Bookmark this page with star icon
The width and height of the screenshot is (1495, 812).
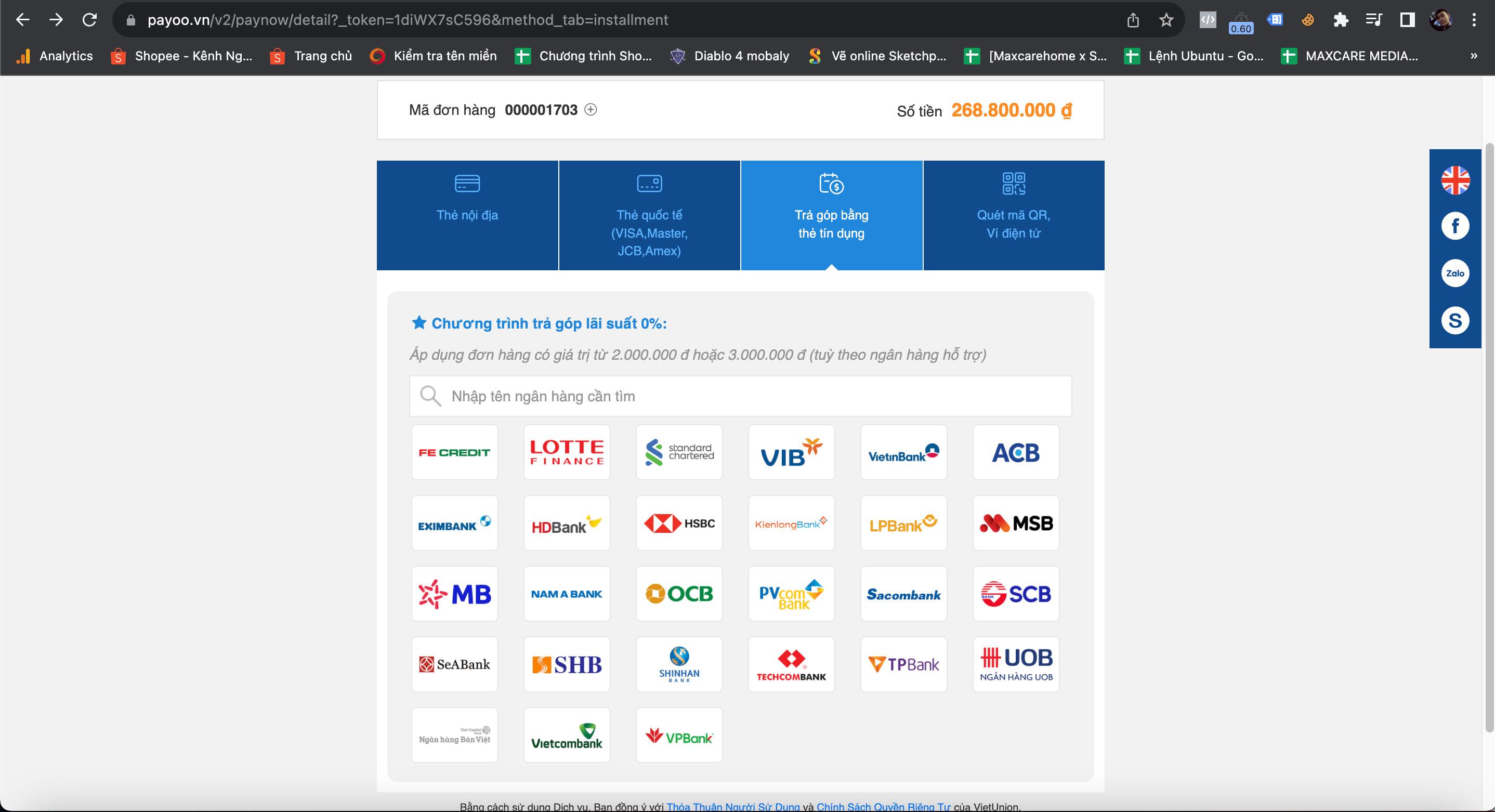click(x=1166, y=20)
